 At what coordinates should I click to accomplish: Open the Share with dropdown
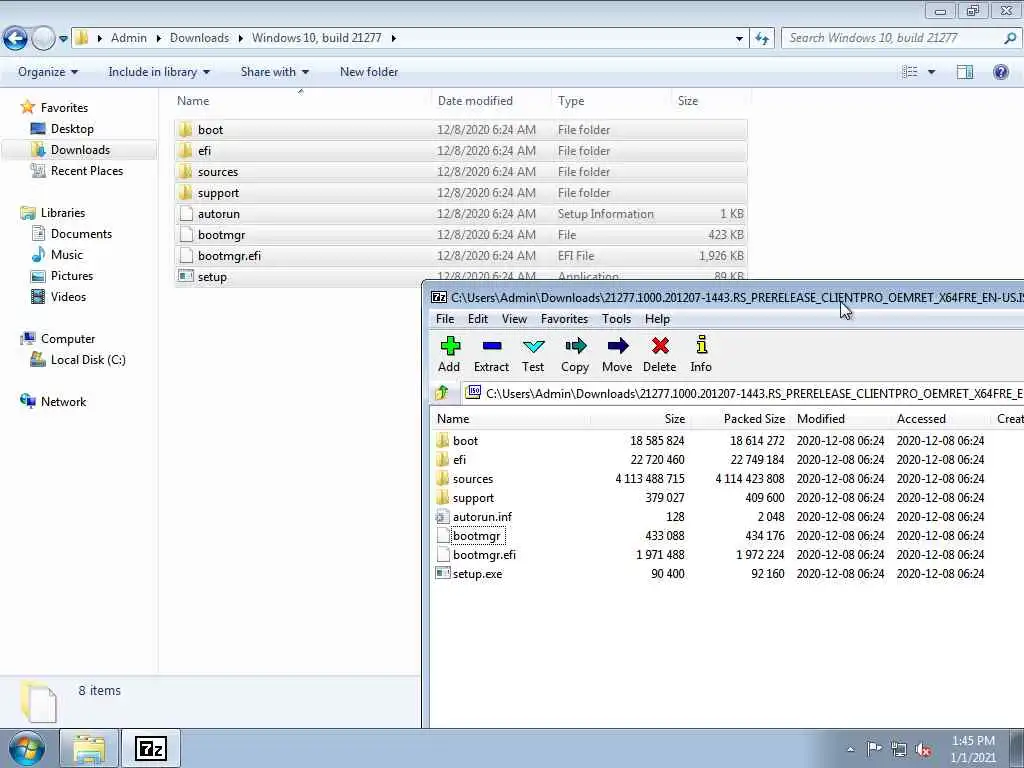pos(274,72)
